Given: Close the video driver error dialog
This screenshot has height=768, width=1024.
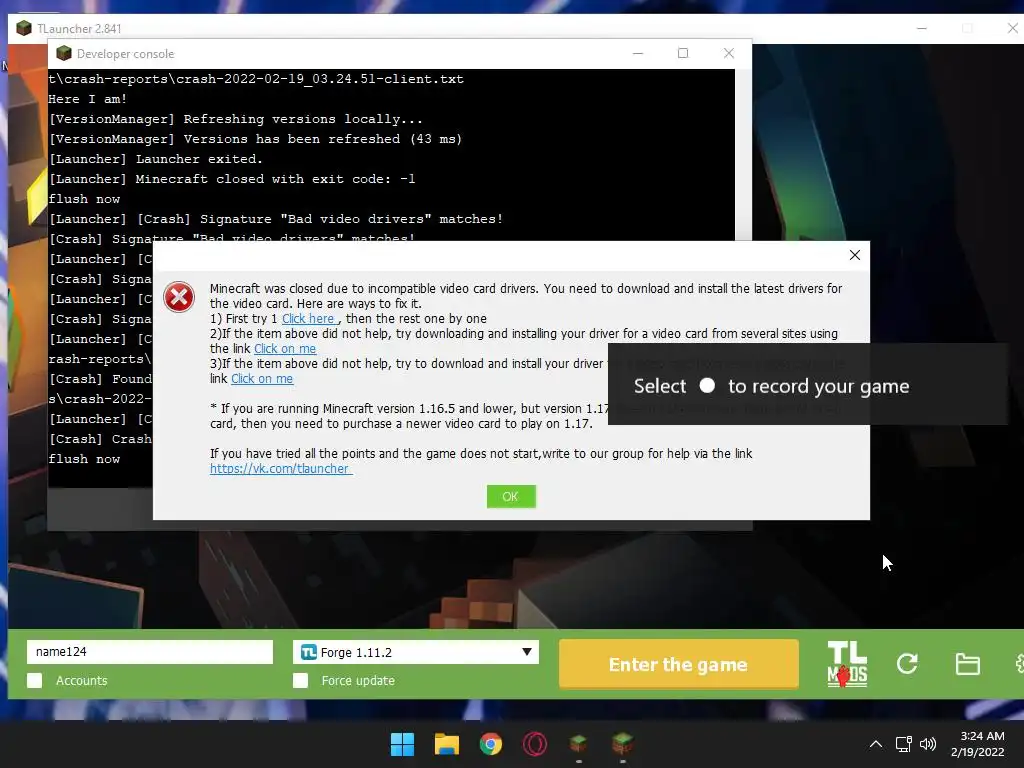Looking at the screenshot, I should (854, 255).
